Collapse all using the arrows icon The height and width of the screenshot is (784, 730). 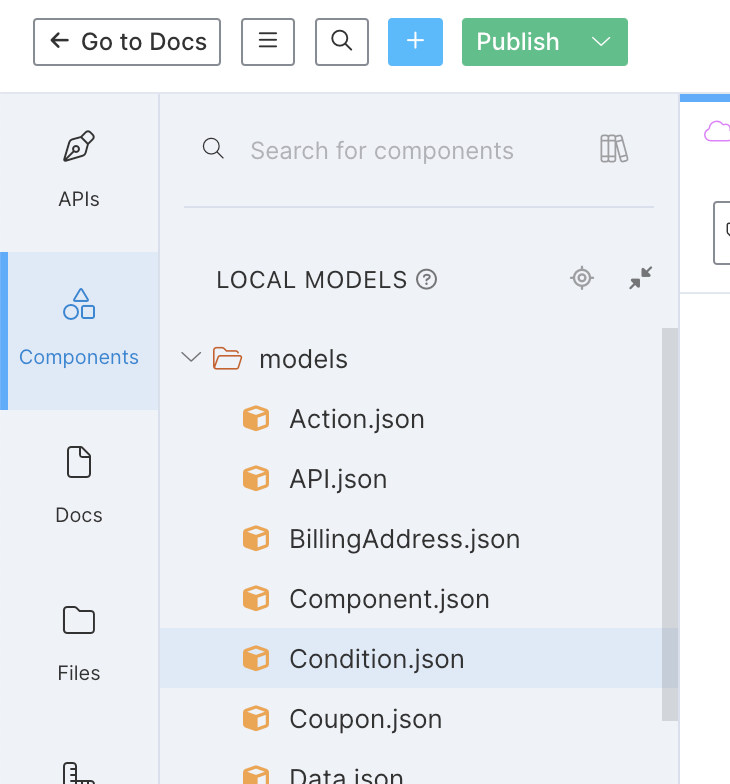pos(640,278)
